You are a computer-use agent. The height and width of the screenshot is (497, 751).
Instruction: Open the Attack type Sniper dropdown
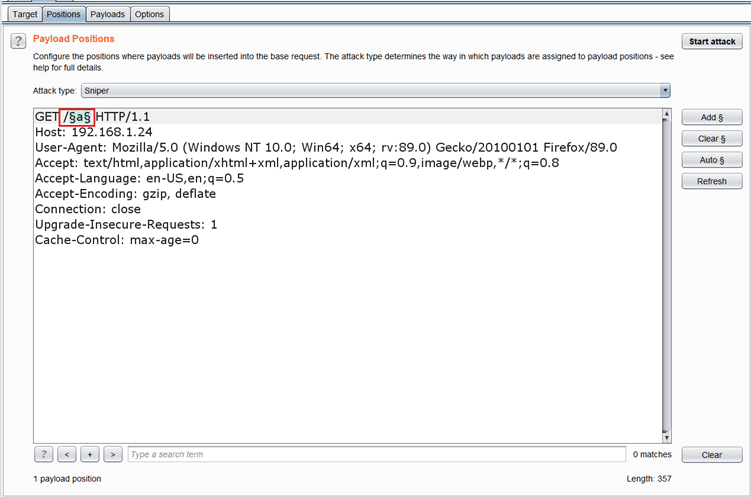(x=375, y=91)
